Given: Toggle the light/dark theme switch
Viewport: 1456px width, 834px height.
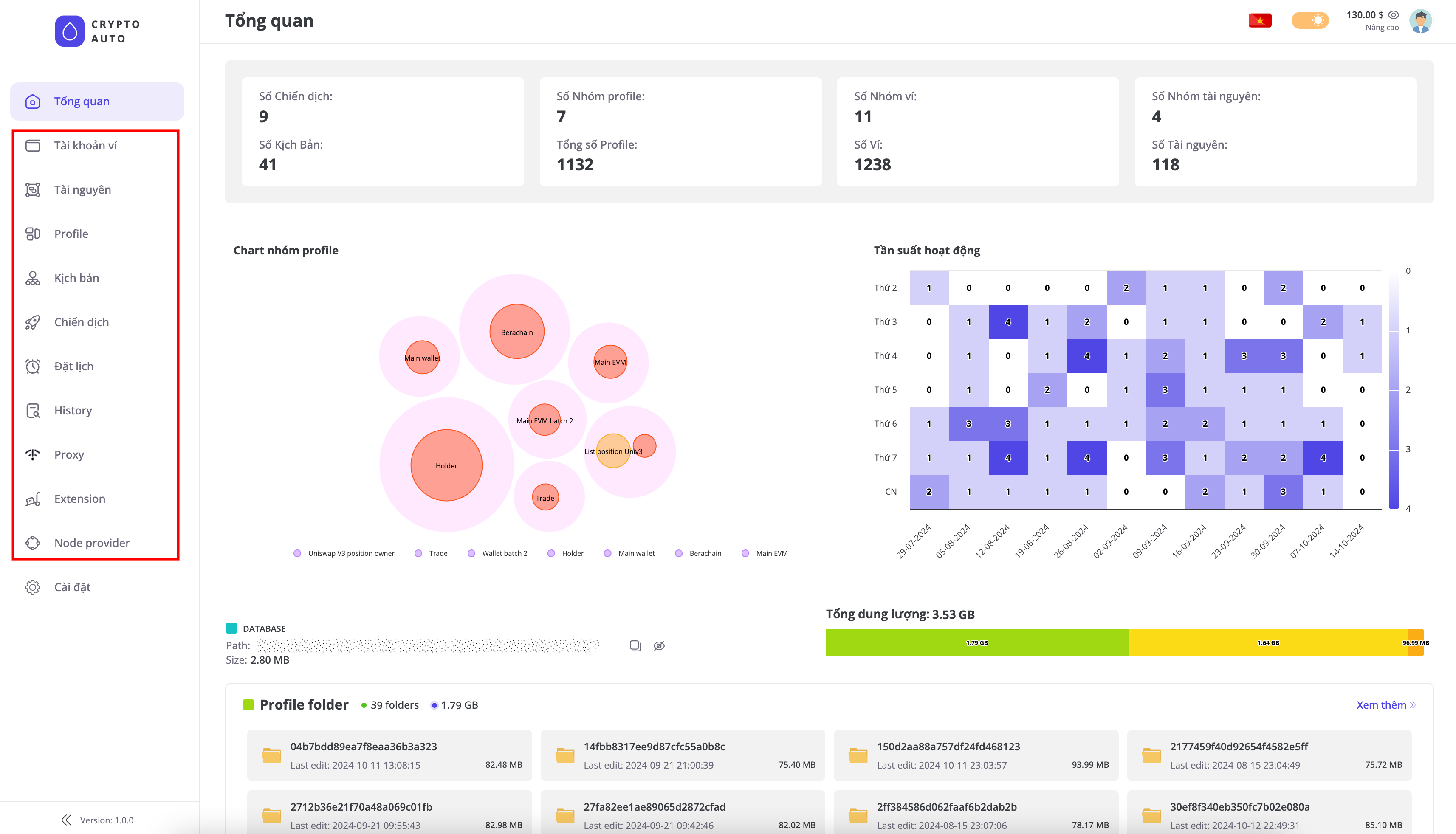Looking at the screenshot, I should tap(1309, 21).
